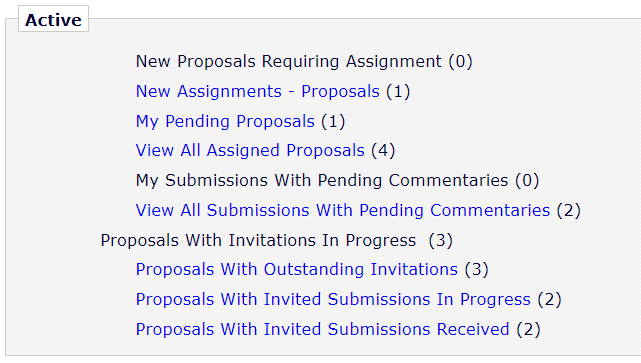This screenshot has width=641, height=363.
Task: Open View All Submissions With Pending Commentaries
Action: pyautogui.click(x=343, y=211)
